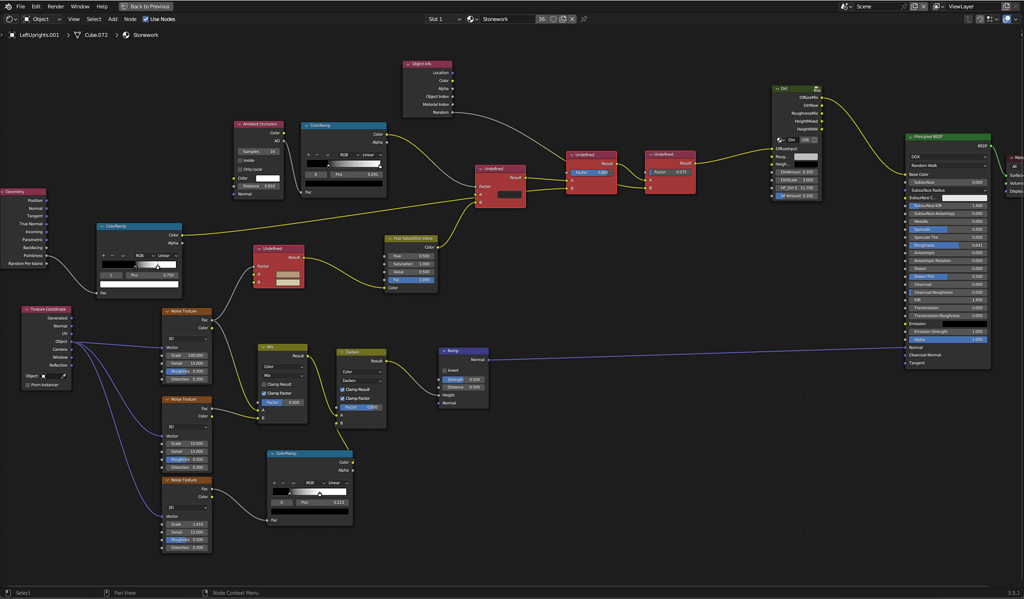Click the overlay toggle icon top right
Image resolution: width=1024 pixels, height=599 pixels.
click(x=1006, y=18)
